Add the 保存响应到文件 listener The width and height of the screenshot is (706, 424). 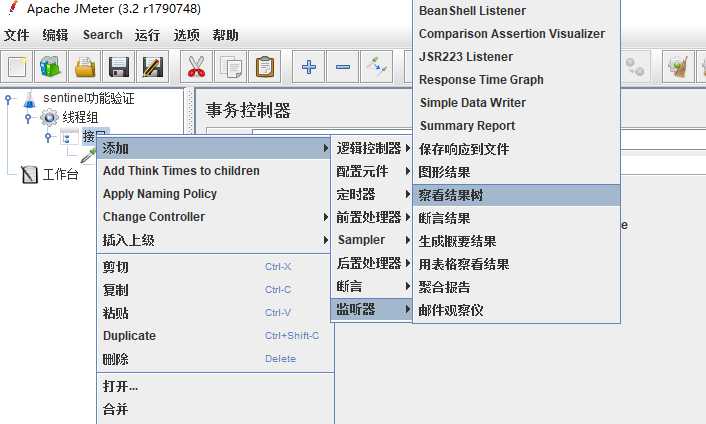coord(516,149)
